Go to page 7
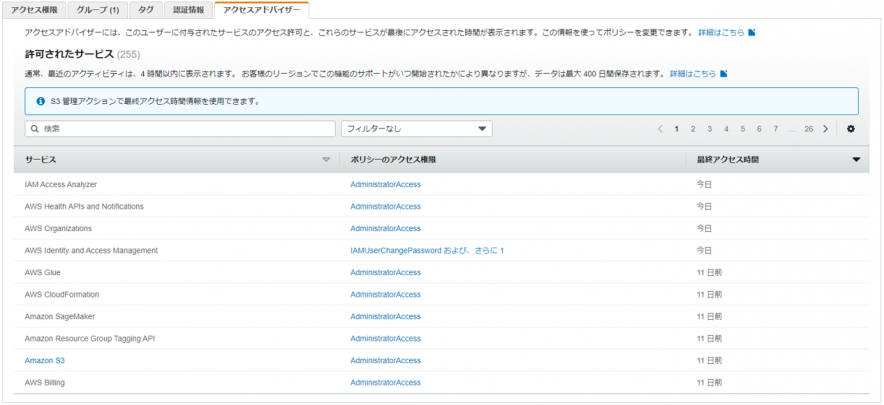 [776, 129]
